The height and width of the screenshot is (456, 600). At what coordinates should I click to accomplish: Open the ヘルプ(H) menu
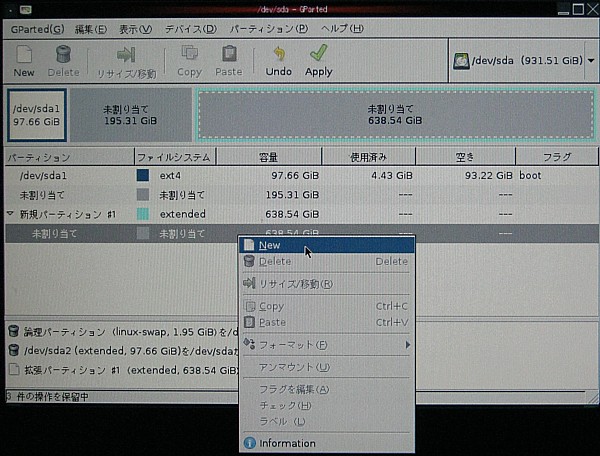pos(342,29)
